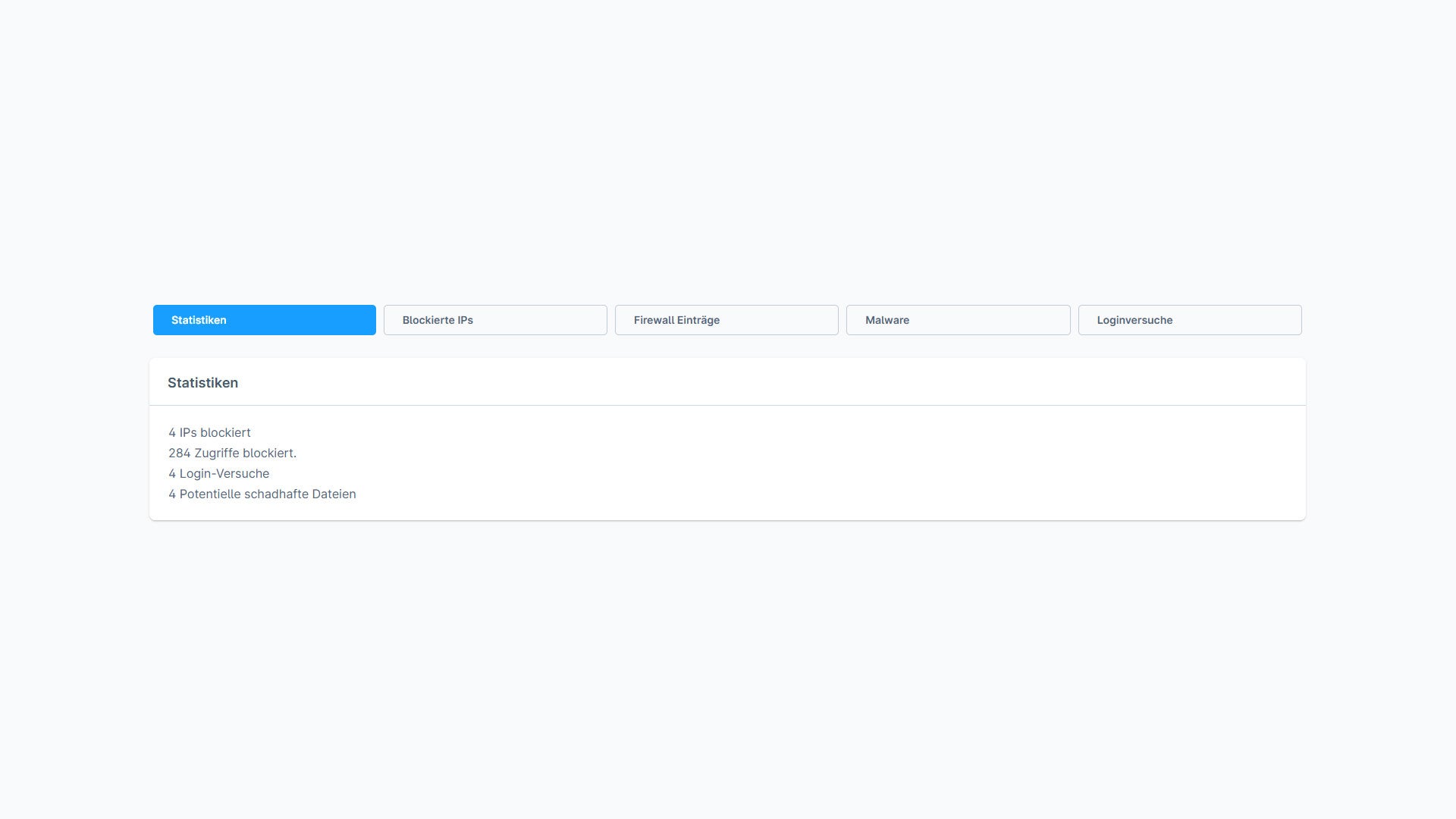1456x819 pixels.
Task: Open the Firewall Einträge tab
Action: coord(726,320)
